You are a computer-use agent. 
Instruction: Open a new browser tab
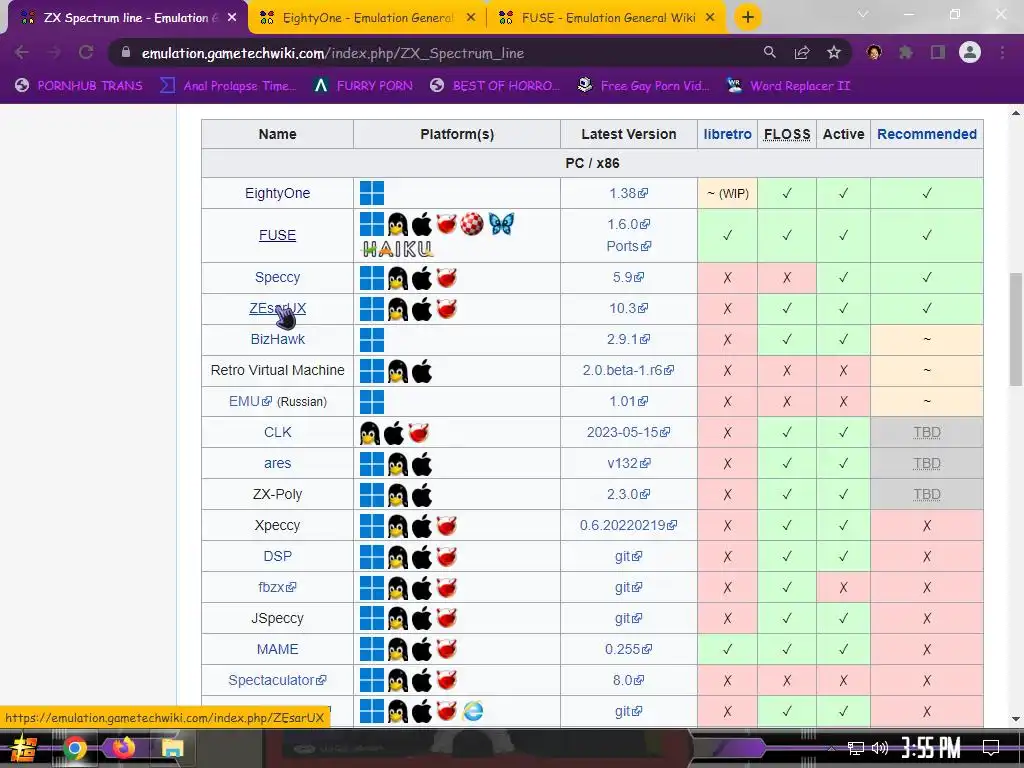click(x=748, y=17)
